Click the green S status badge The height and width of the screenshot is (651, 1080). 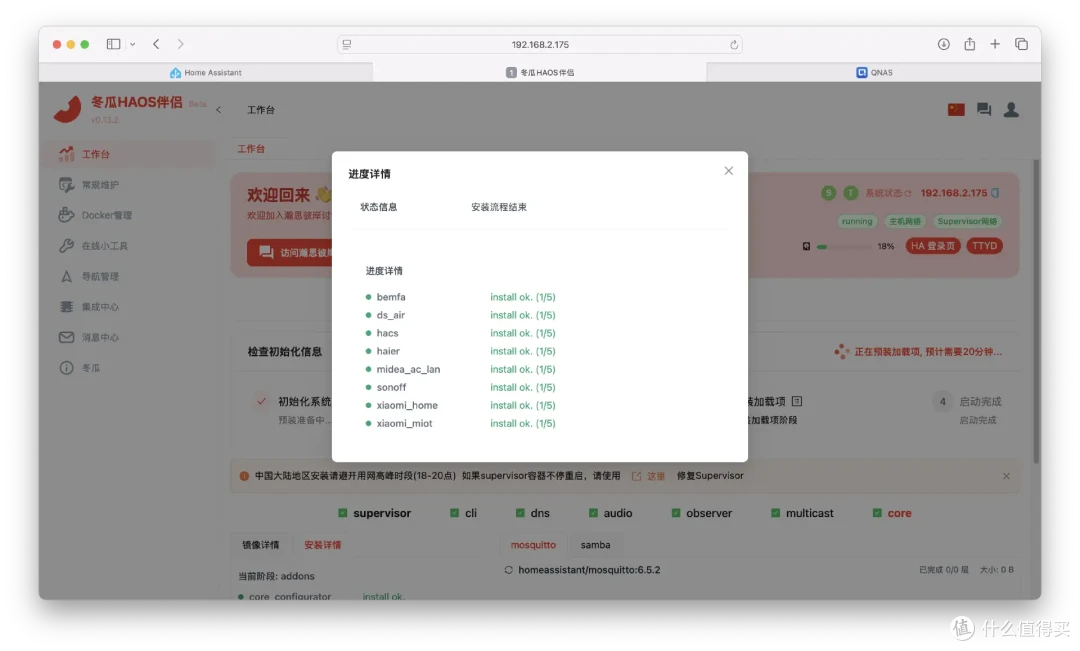click(x=829, y=193)
